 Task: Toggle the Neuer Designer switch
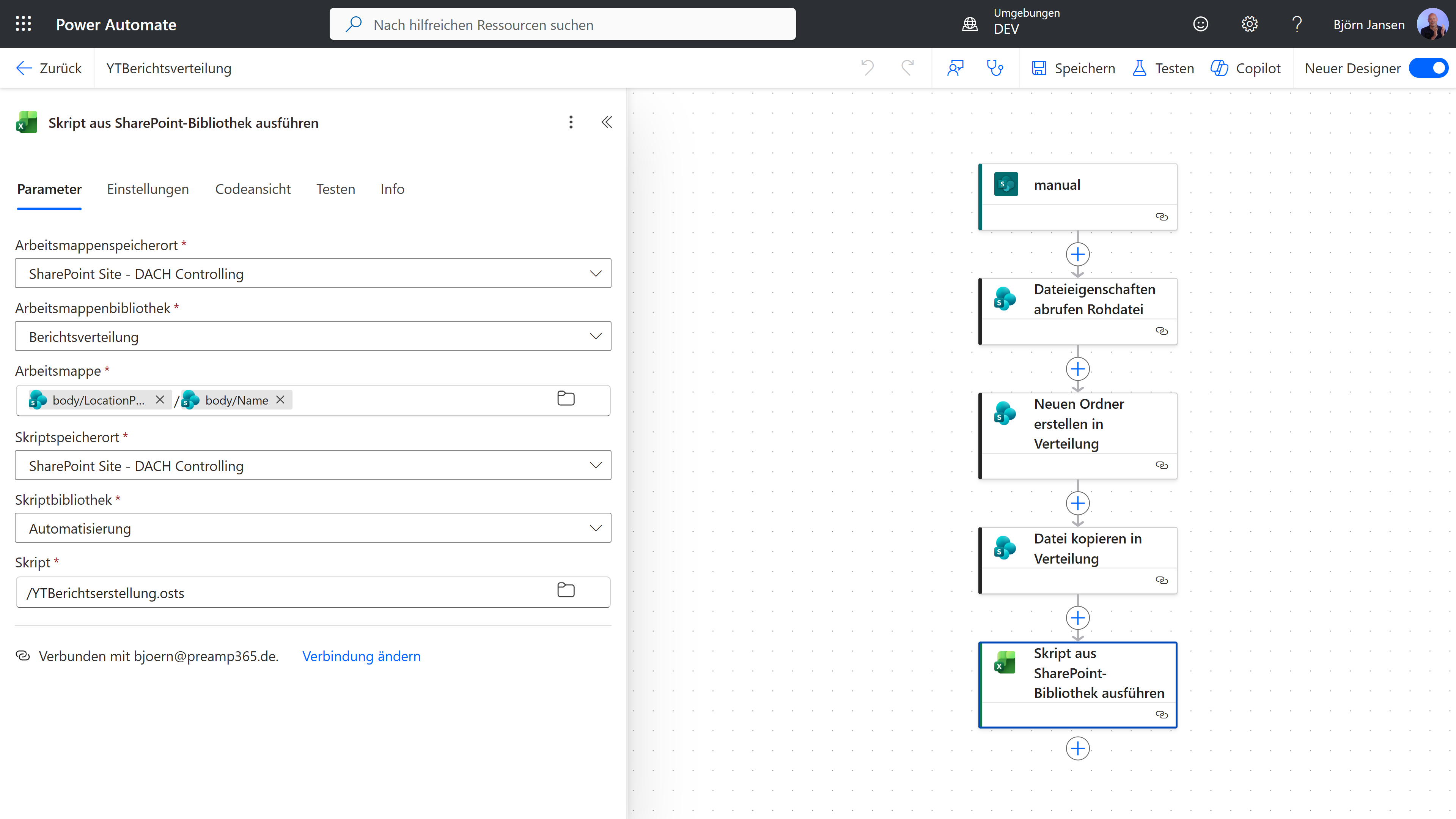[1429, 68]
